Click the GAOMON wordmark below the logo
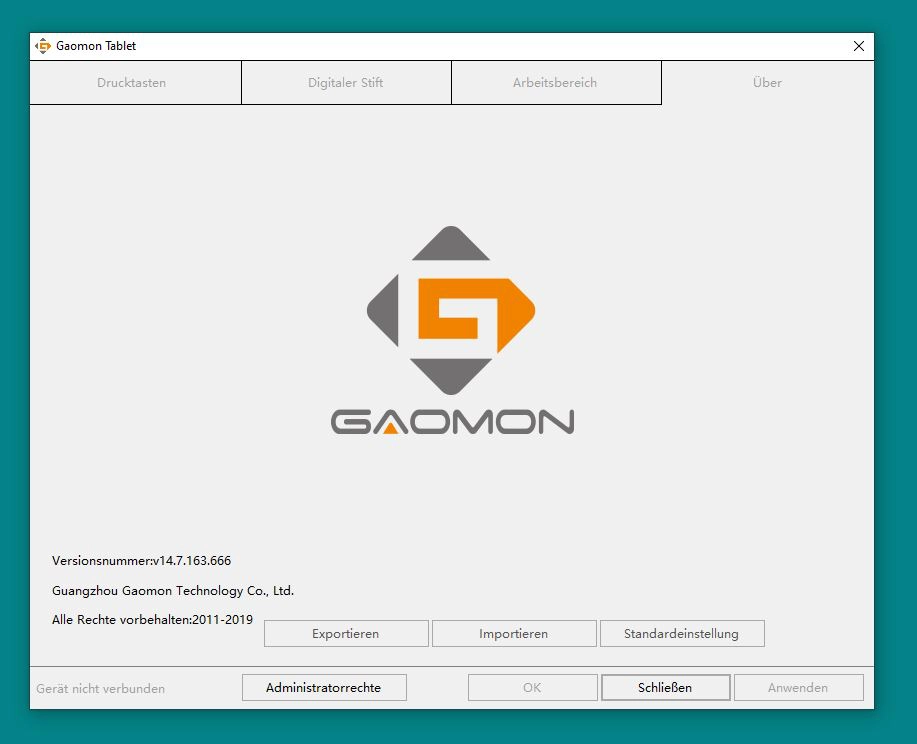The image size is (917, 744). pyautogui.click(x=452, y=422)
